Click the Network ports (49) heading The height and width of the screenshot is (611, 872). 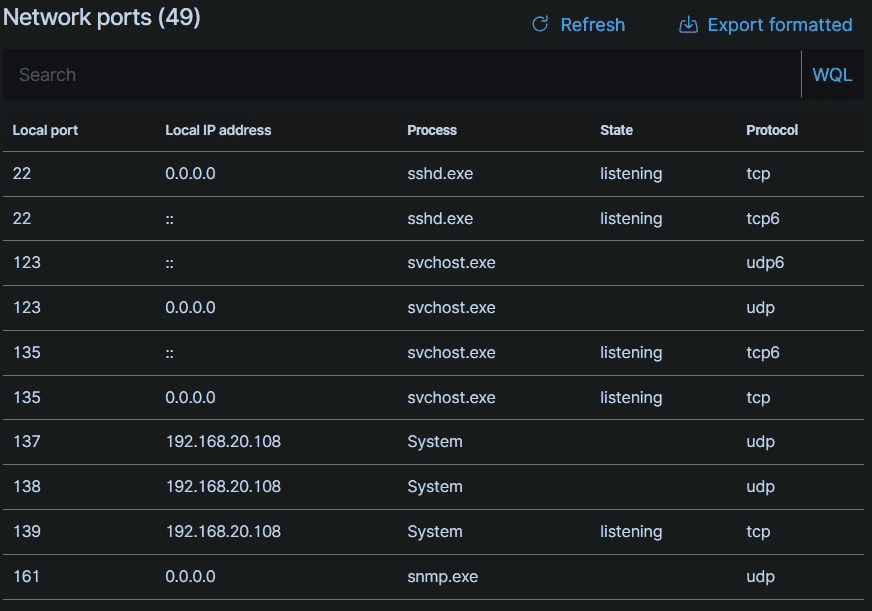(x=102, y=18)
